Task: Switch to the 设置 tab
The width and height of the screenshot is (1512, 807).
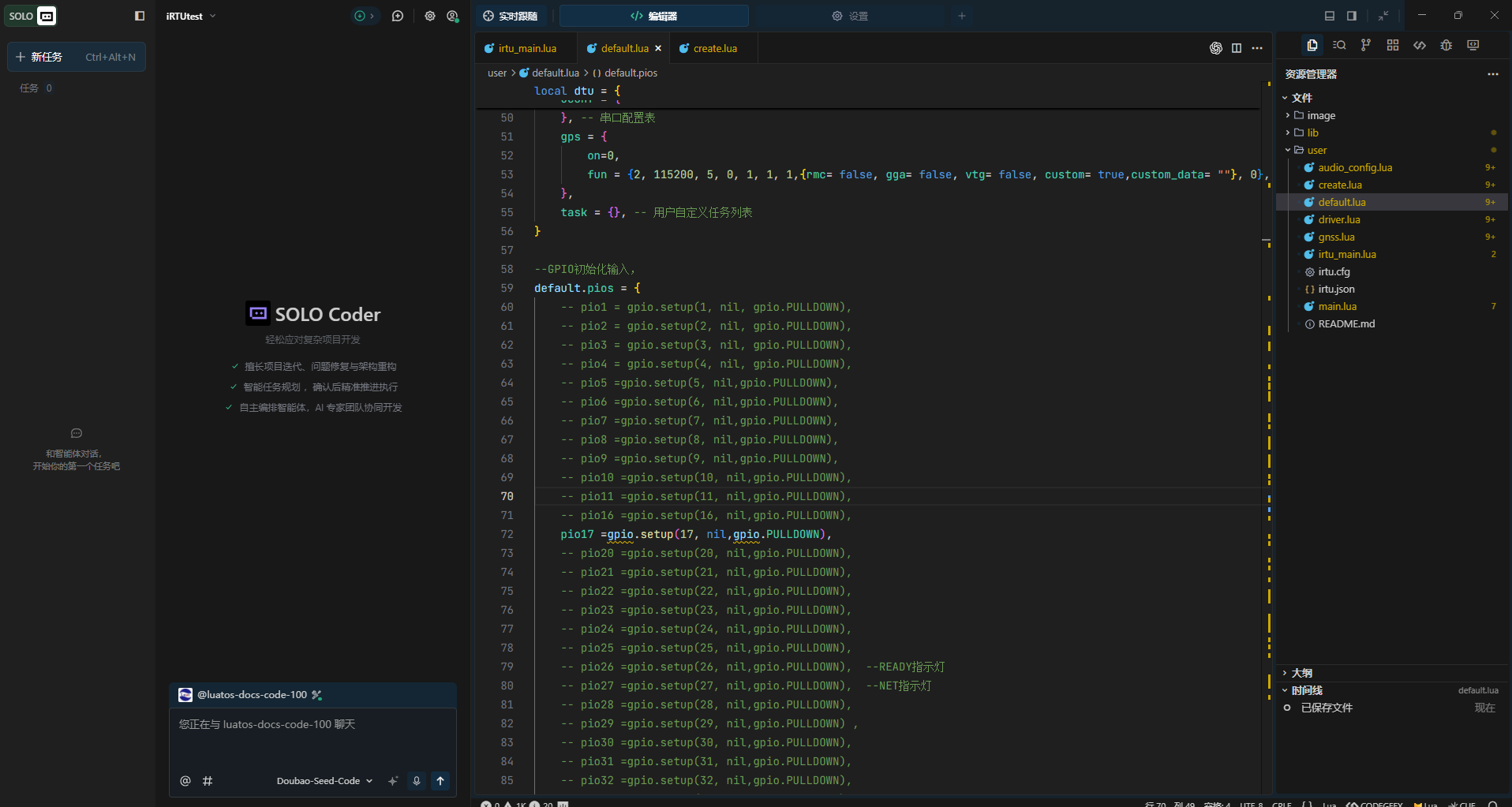Action: [850, 16]
